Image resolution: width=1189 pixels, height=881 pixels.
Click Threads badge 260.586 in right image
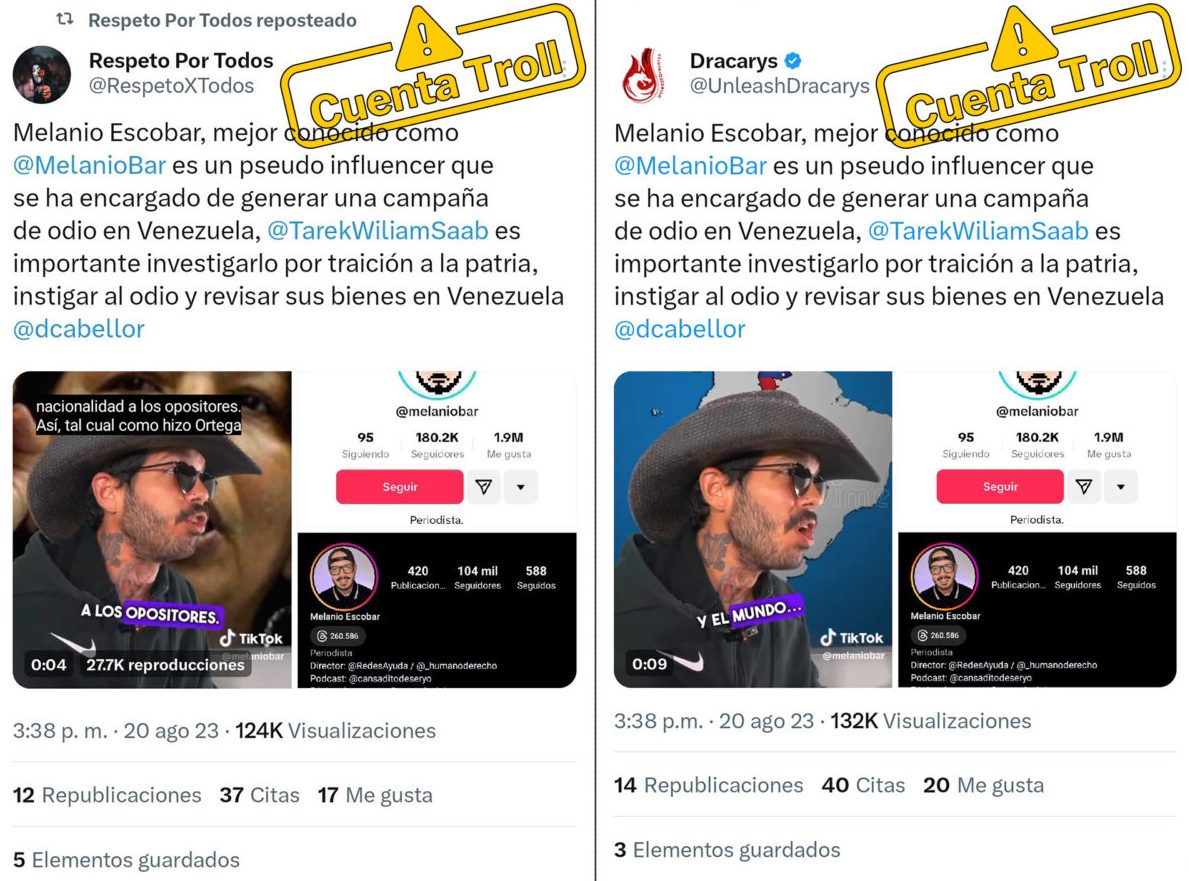[x=939, y=635]
